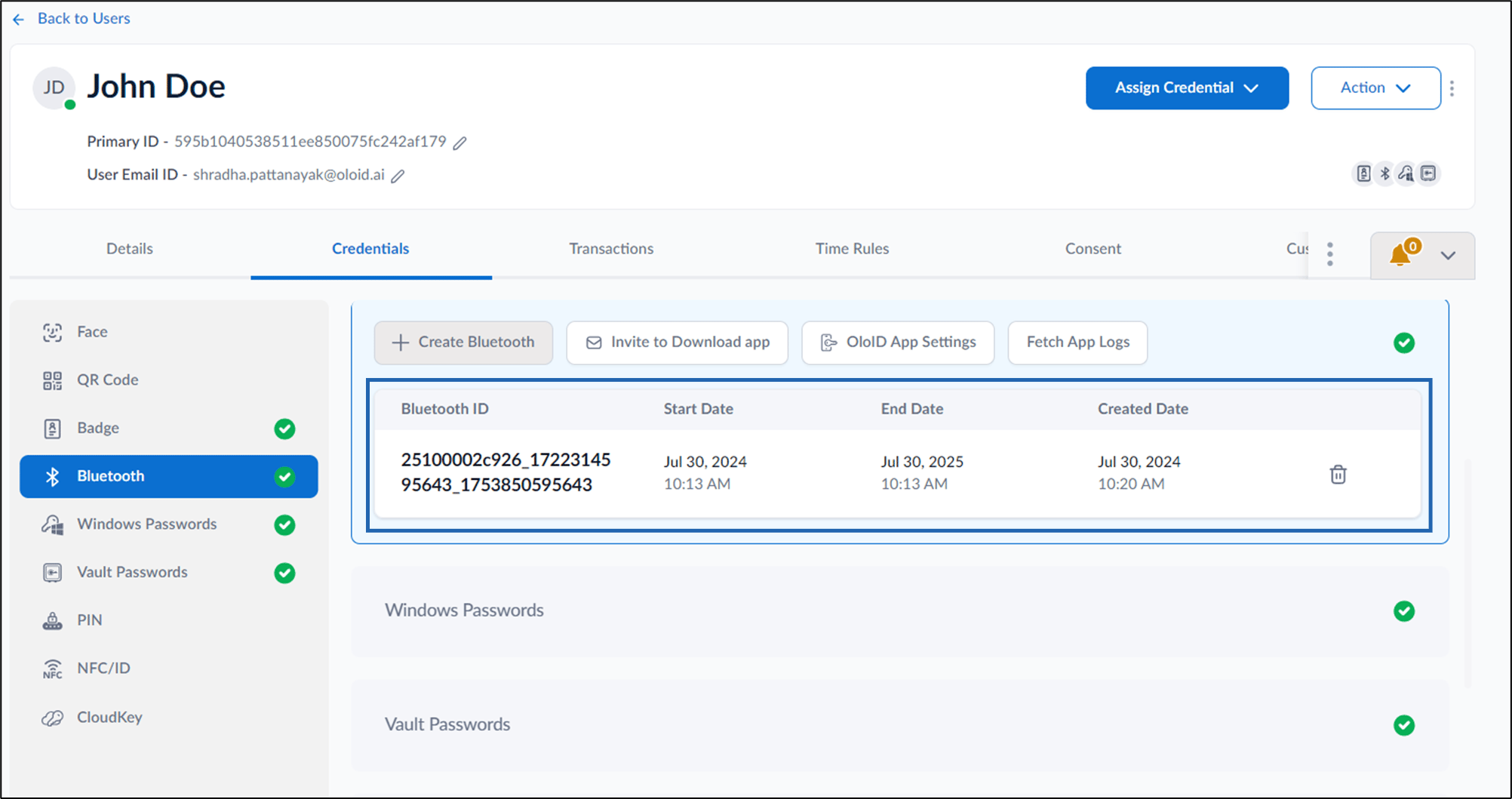Switch to the Credentials tab

370,249
